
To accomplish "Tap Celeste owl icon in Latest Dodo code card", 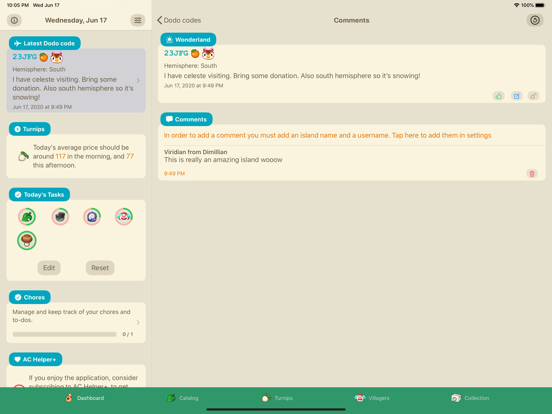I will pos(57,57).
